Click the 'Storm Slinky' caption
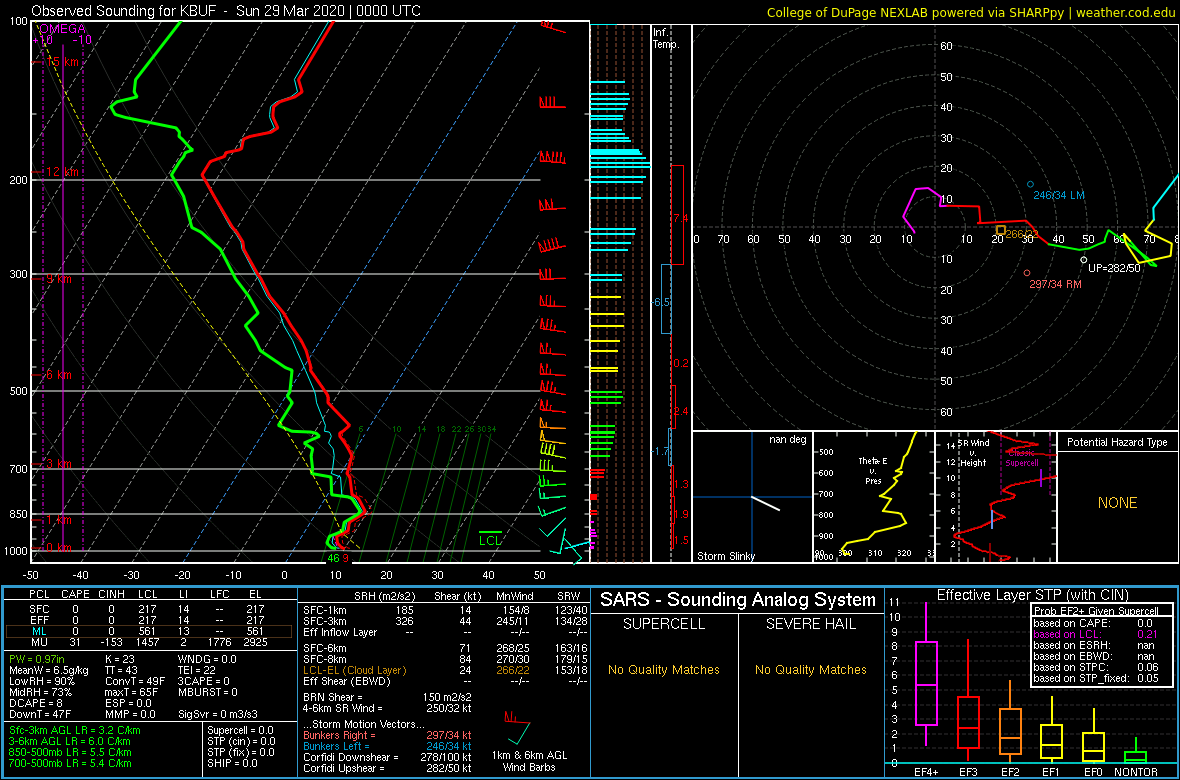This screenshot has height=780, width=1180. (x=727, y=556)
